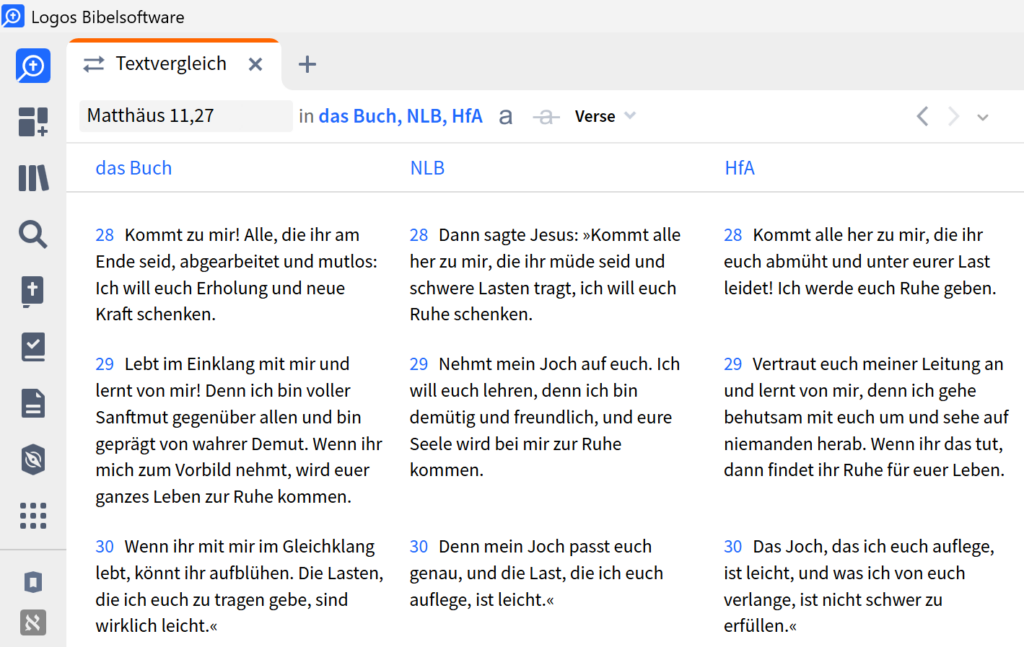Image resolution: width=1024 pixels, height=647 pixels.
Task: Click verse number 30 in das Buch column
Action: point(104,546)
